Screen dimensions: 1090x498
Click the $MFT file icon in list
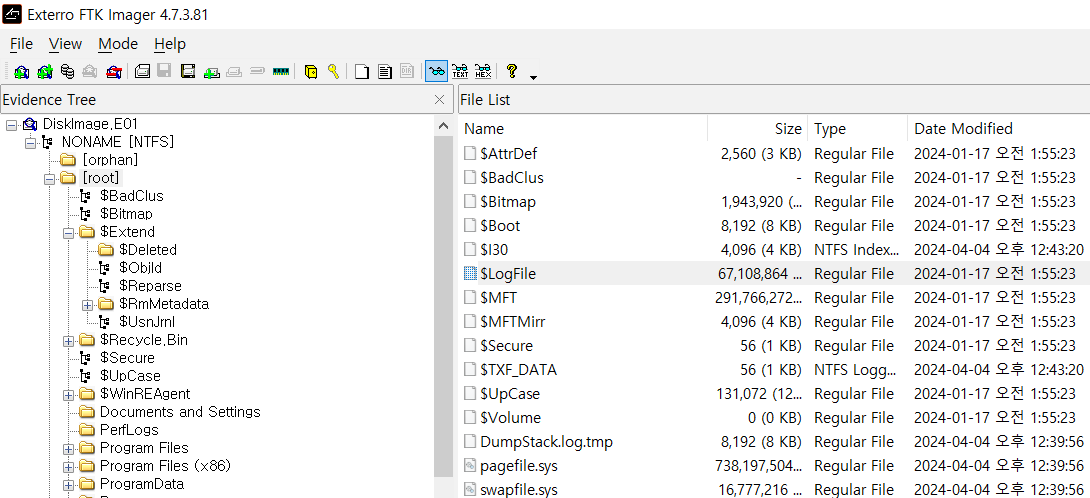[471, 298]
